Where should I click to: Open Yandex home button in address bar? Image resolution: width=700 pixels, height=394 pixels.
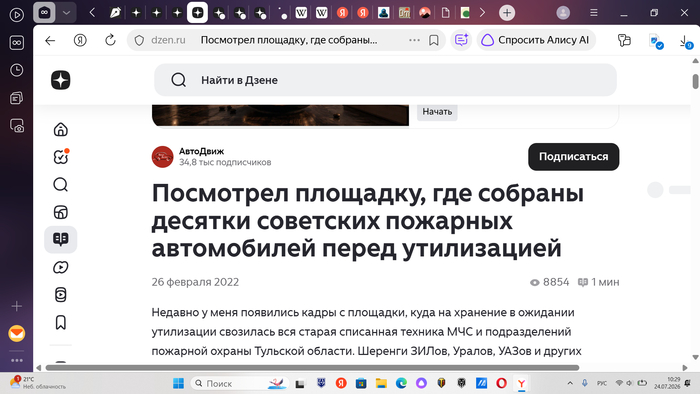[x=80, y=40]
